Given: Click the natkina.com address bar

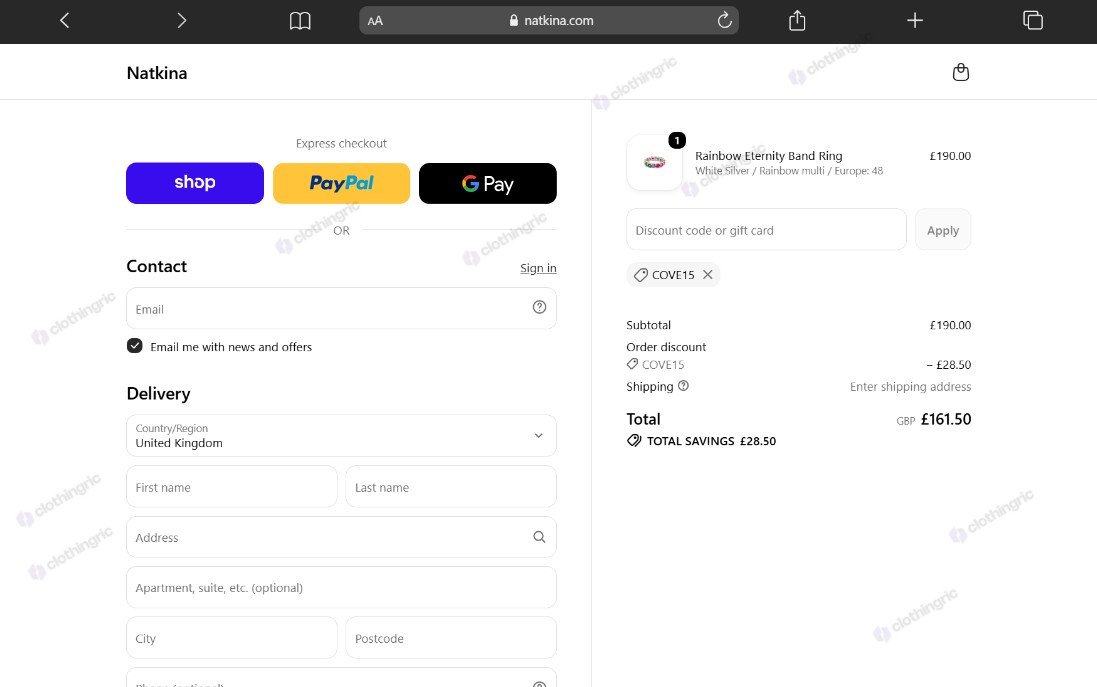Looking at the screenshot, I should point(548,20).
